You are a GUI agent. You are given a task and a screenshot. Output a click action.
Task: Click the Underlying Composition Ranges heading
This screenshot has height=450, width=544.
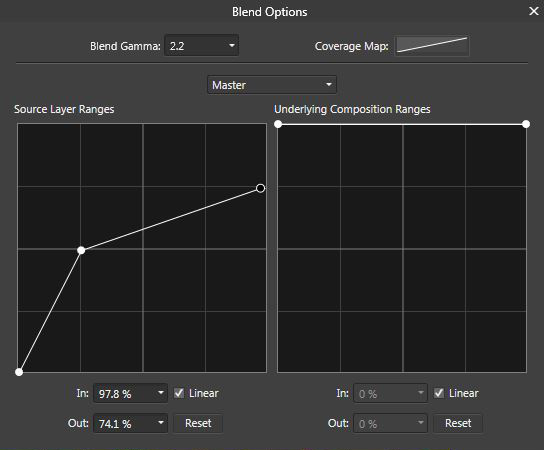352,109
